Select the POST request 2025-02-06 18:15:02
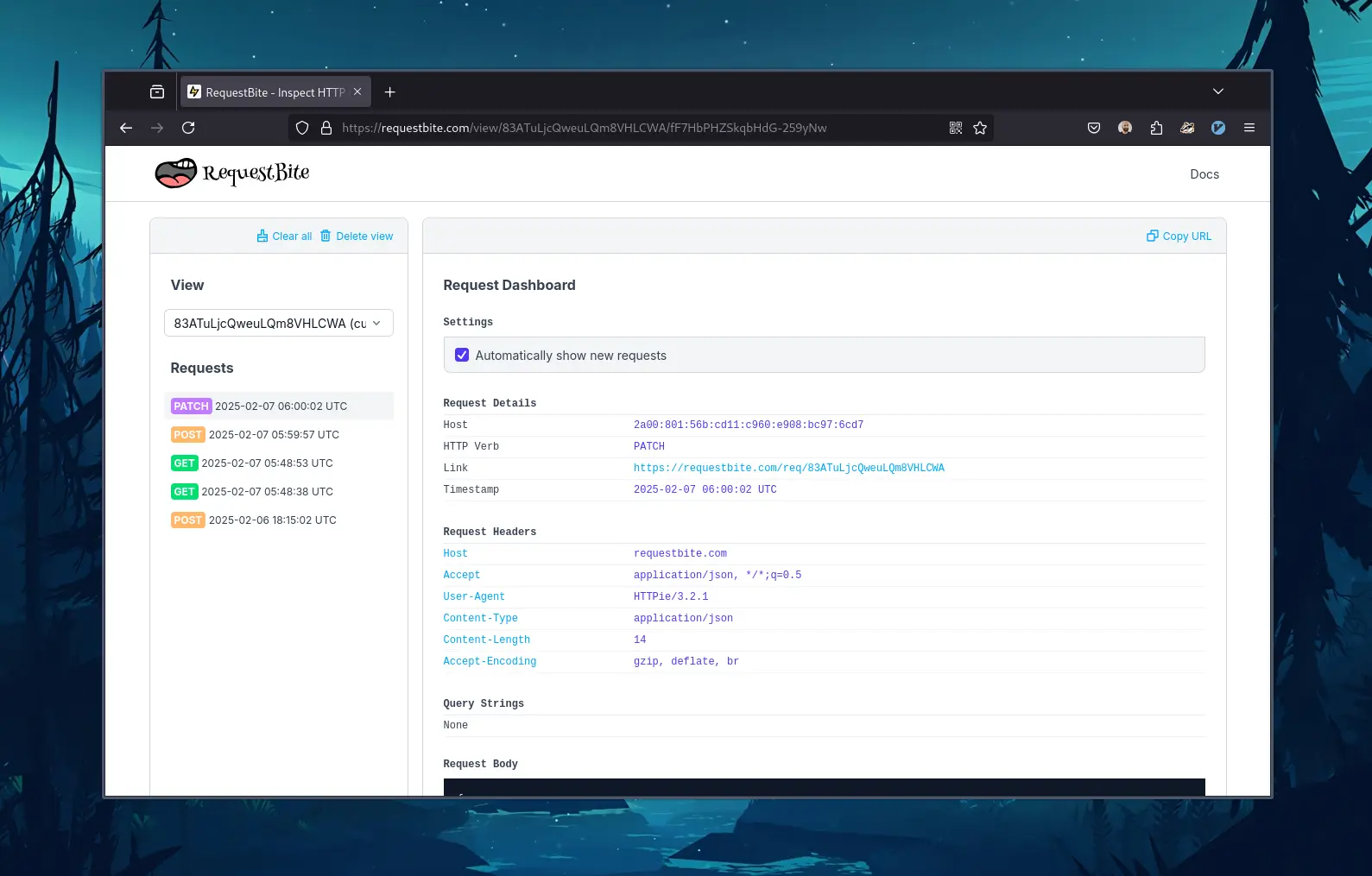Image resolution: width=1372 pixels, height=876 pixels. (279, 520)
